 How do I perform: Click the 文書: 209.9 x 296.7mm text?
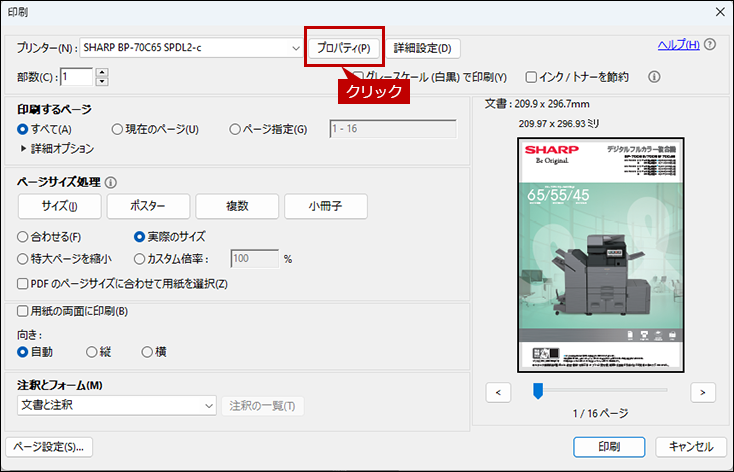(x=537, y=104)
